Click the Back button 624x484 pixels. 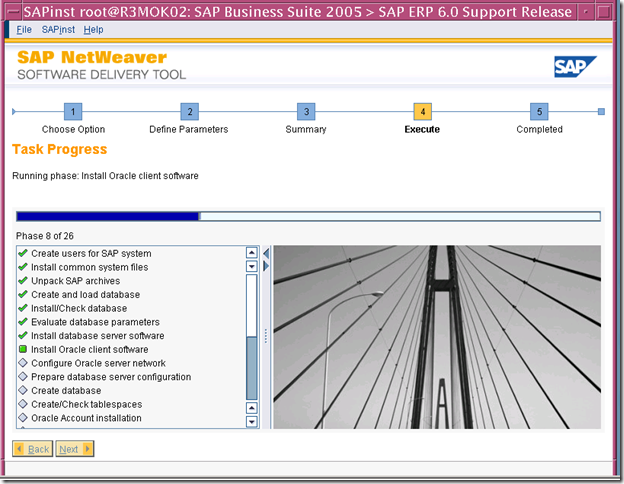[33, 449]
